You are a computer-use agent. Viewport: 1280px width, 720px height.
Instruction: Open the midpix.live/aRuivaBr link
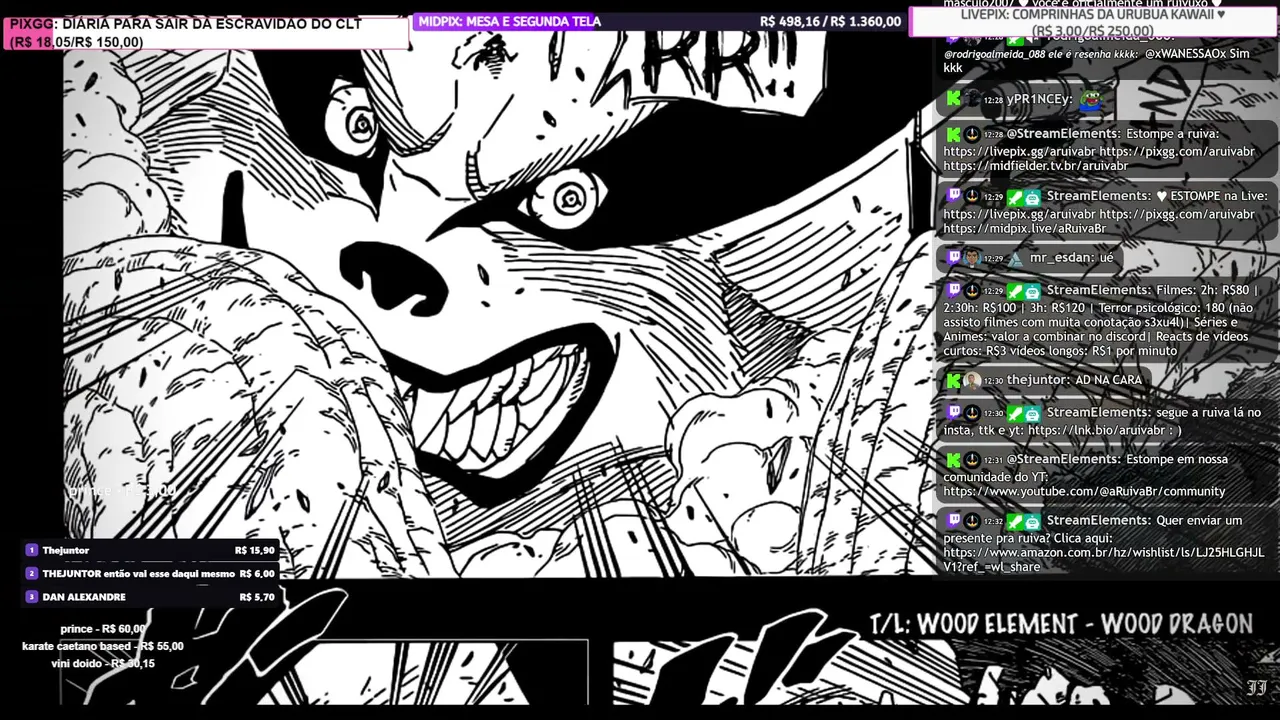point(1024,228)
